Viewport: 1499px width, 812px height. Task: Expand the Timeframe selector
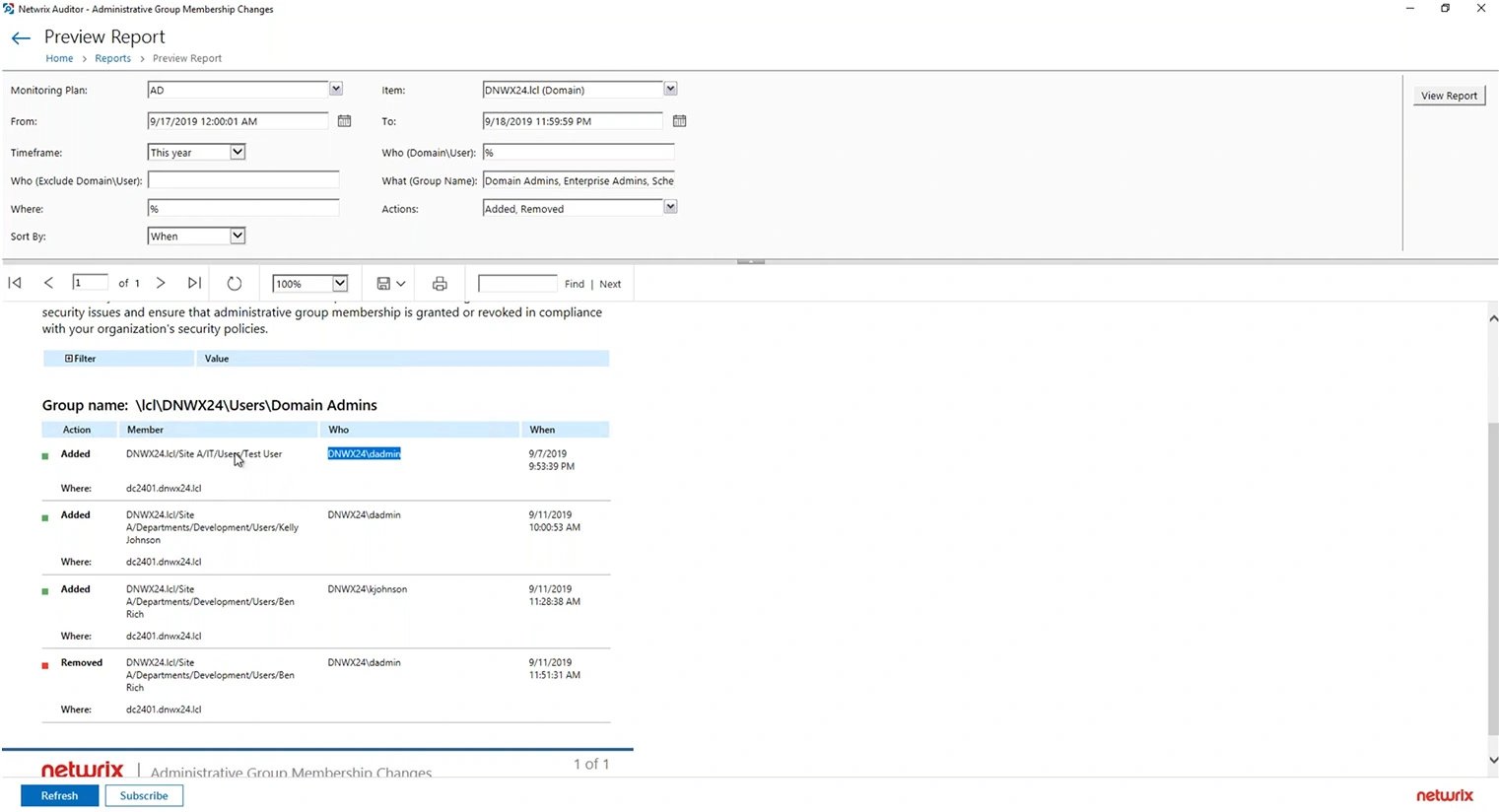point(236,152)
